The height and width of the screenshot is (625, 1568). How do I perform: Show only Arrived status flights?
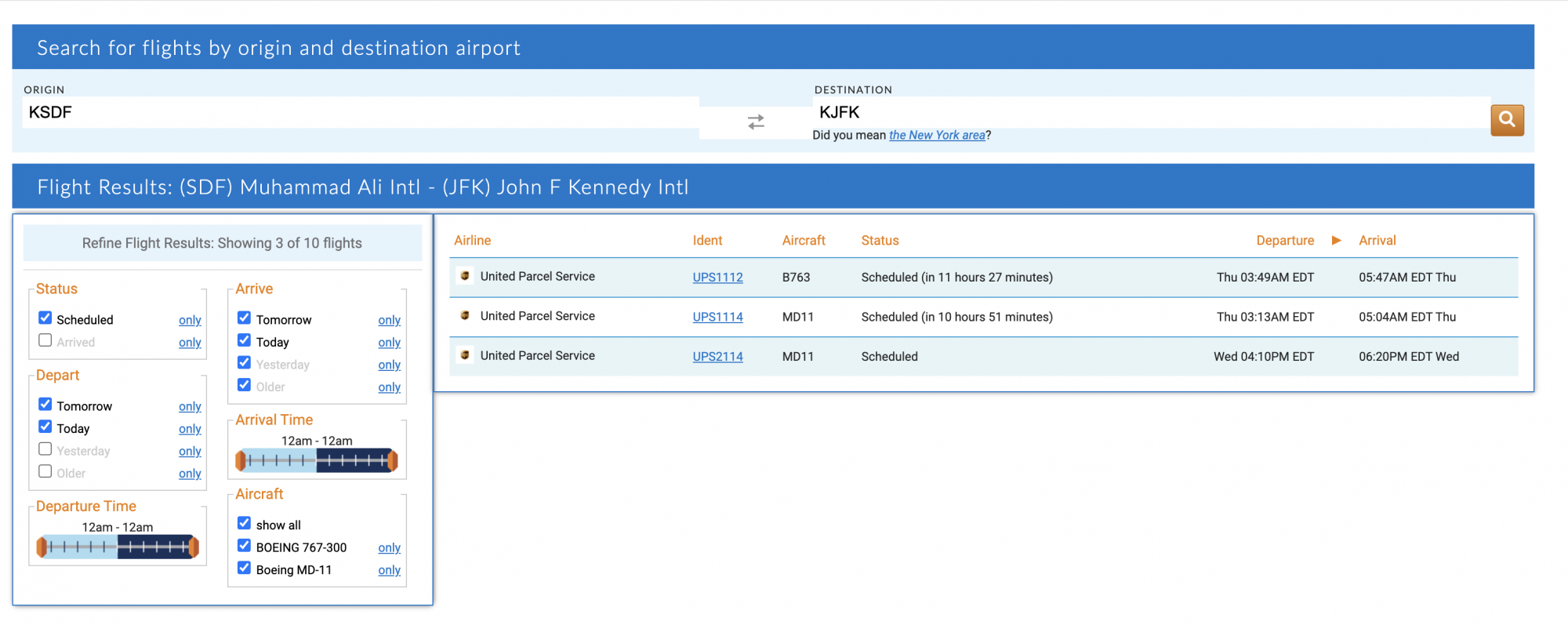190,343
